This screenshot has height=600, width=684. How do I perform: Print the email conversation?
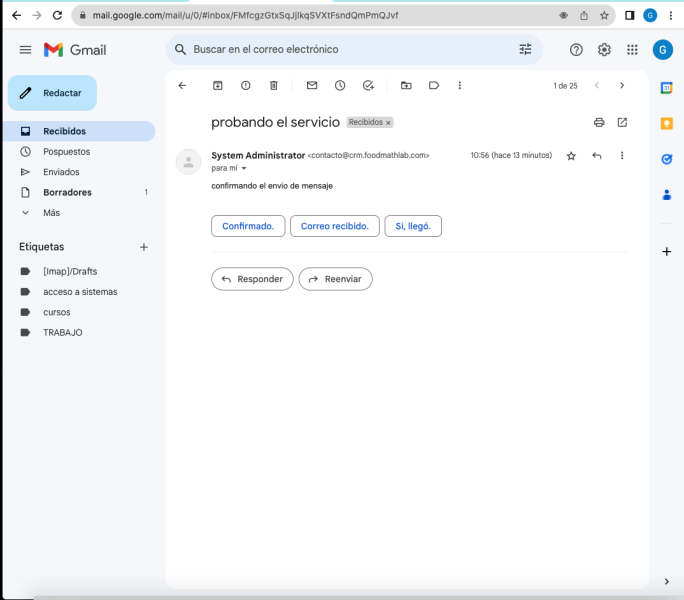click(599, 123)
